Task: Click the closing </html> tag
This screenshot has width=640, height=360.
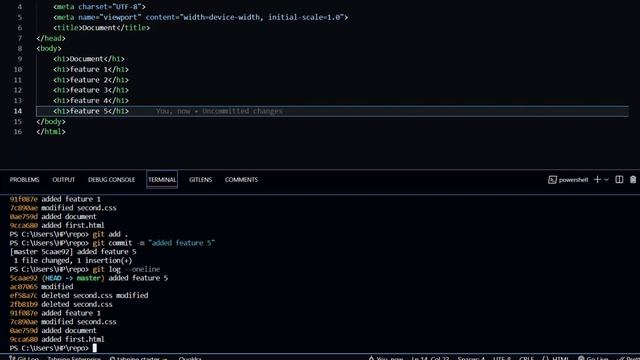Action: (x=51, y=131)
